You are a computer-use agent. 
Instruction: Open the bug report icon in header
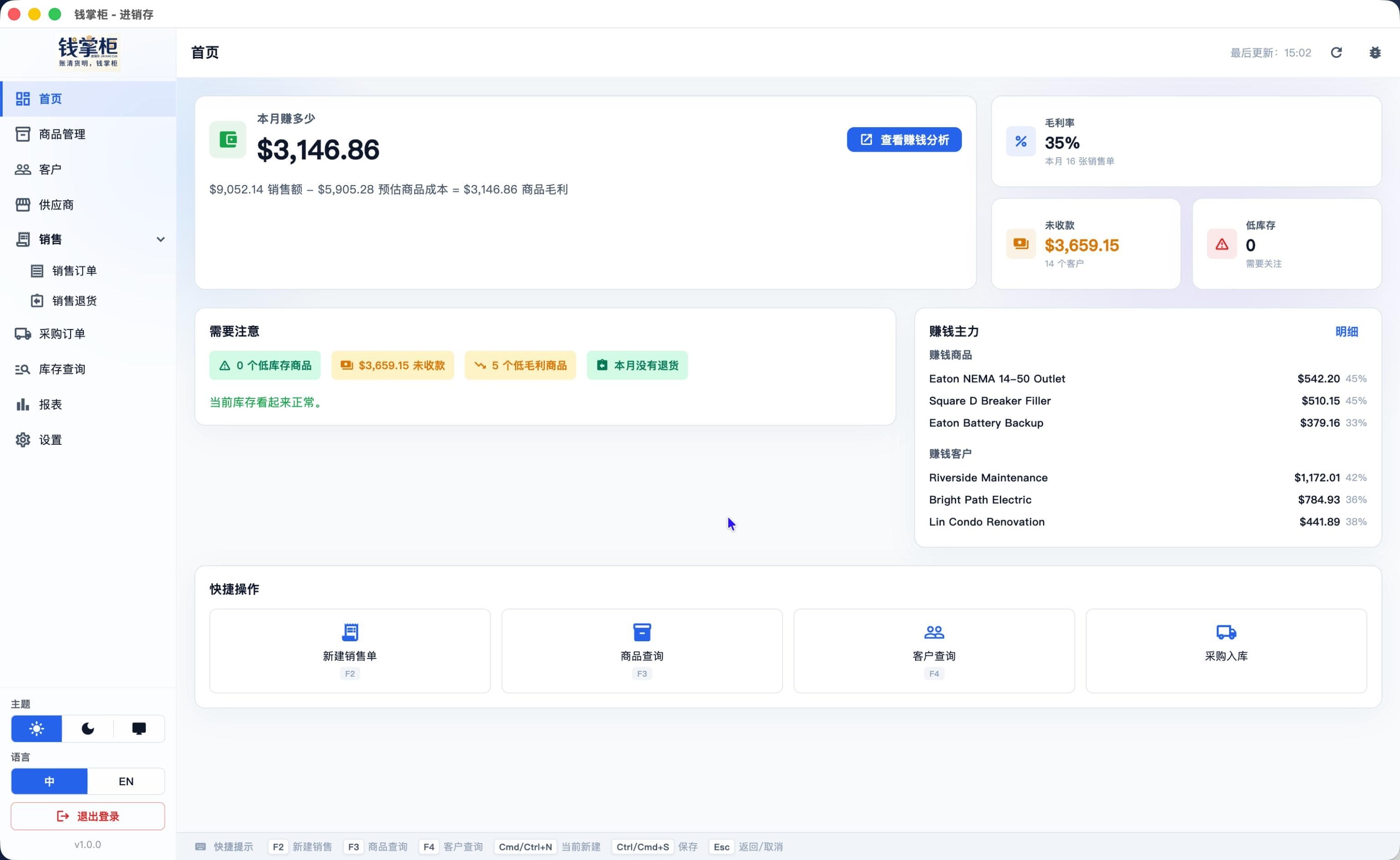click(x=1375, y=52)
